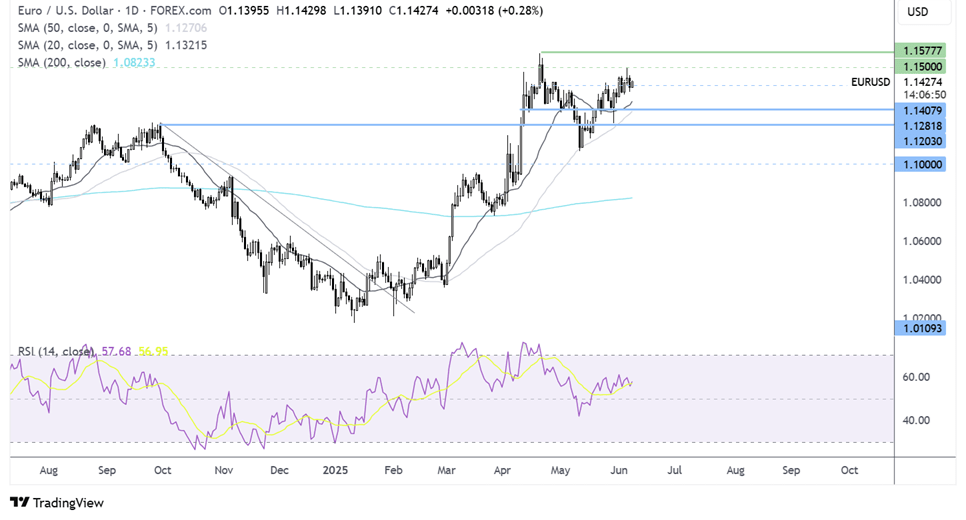Image resolution: width=966 pixels, height=520 pixels.
Task: Click the current price 1.14274 label
Action: [x=923, y=82]
